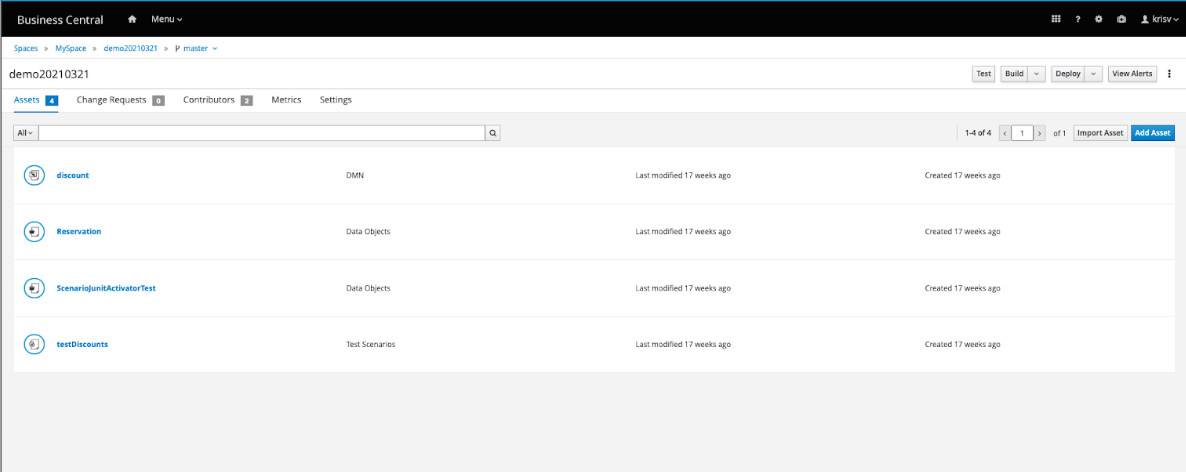Open the Reservation asset link

[78, 231]
